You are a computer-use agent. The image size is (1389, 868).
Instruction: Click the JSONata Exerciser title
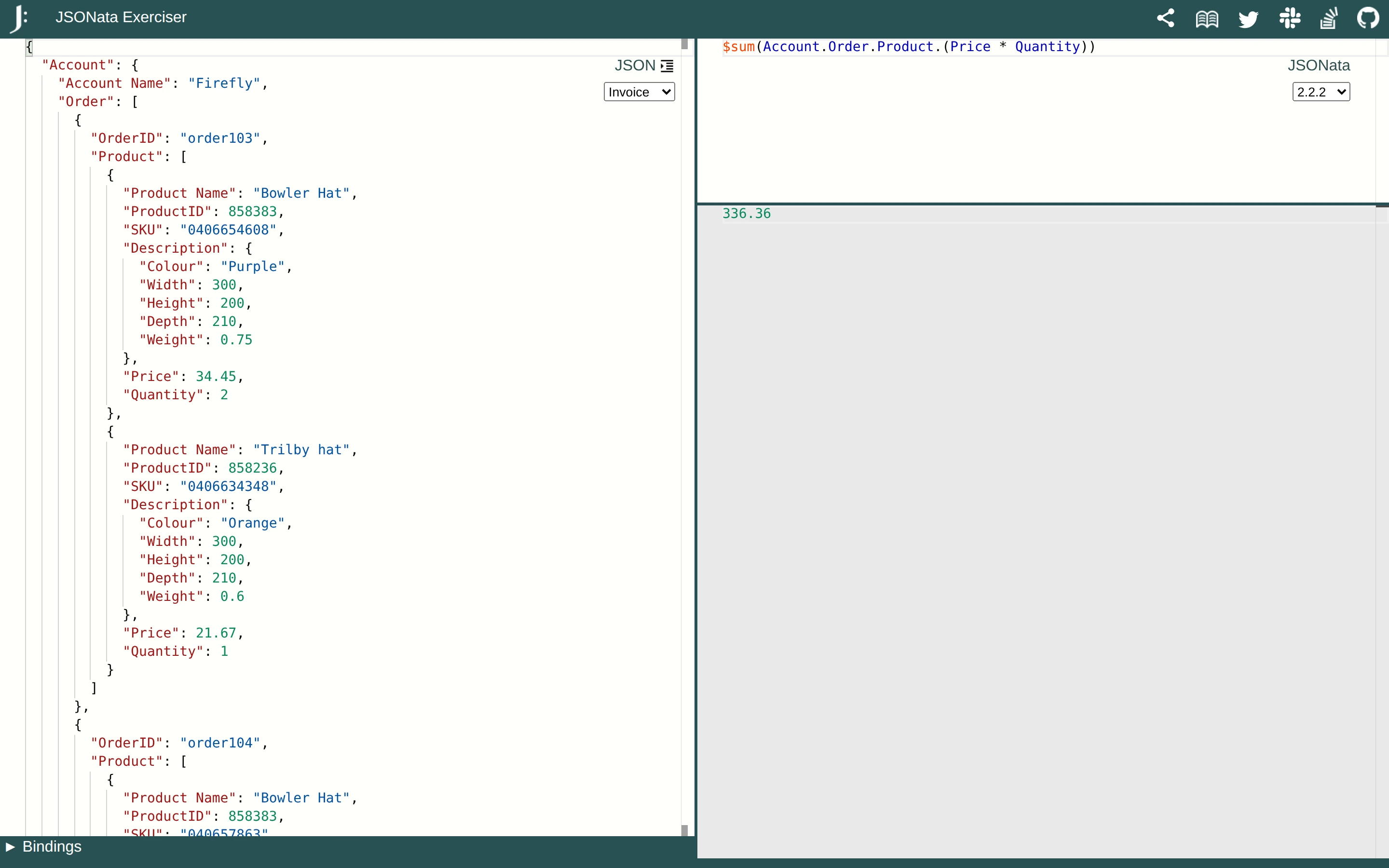click(x=121, y=17)
